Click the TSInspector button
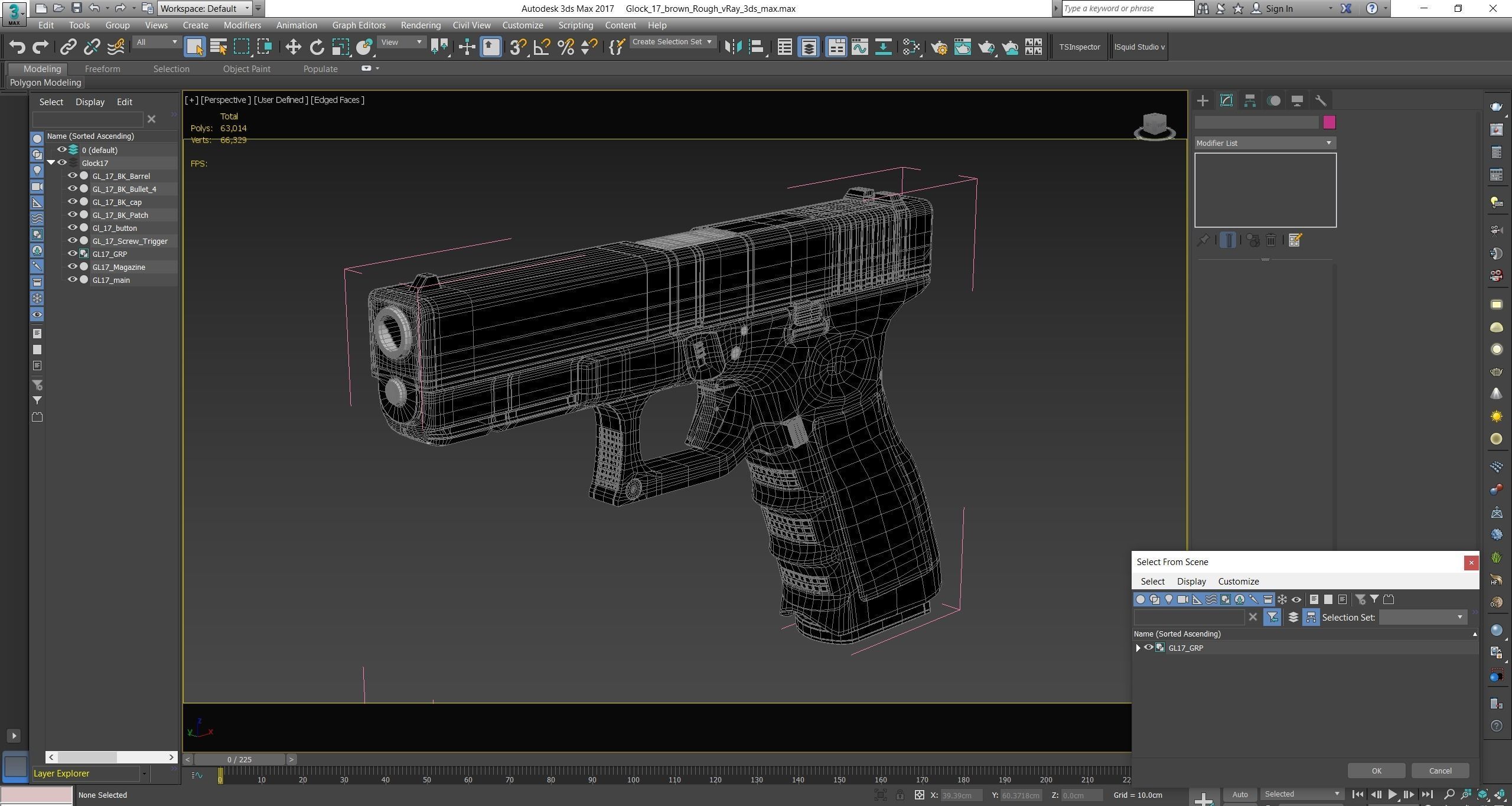 coord(1079,47)
